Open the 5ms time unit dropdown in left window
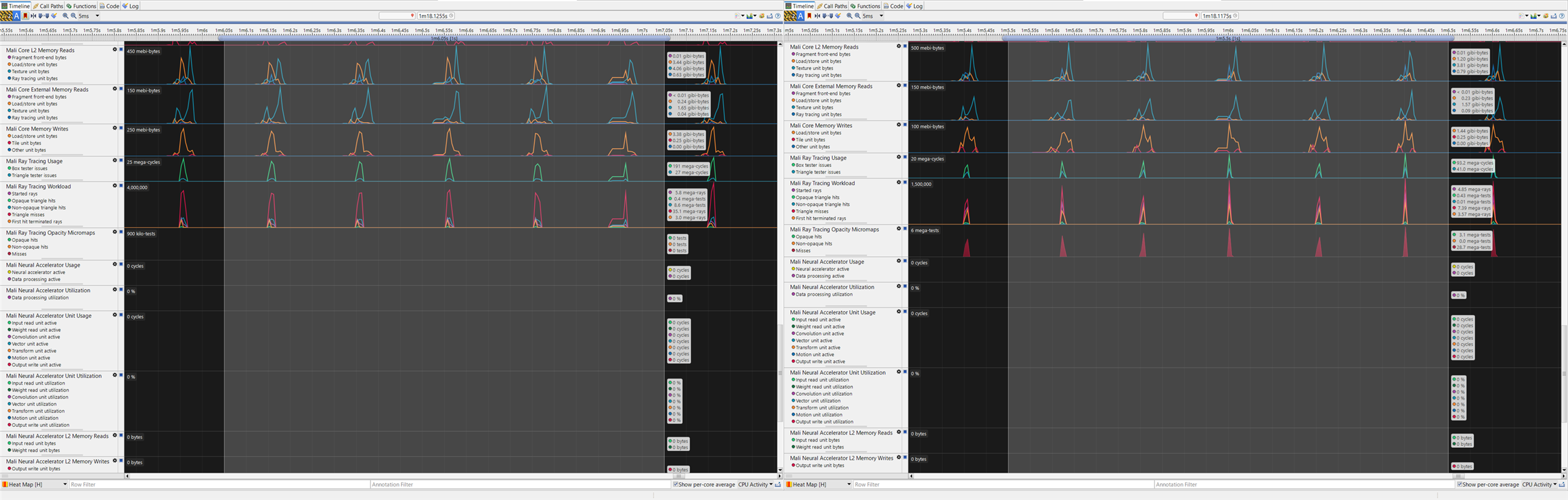The image size is (1568, 500). point(89,16)
